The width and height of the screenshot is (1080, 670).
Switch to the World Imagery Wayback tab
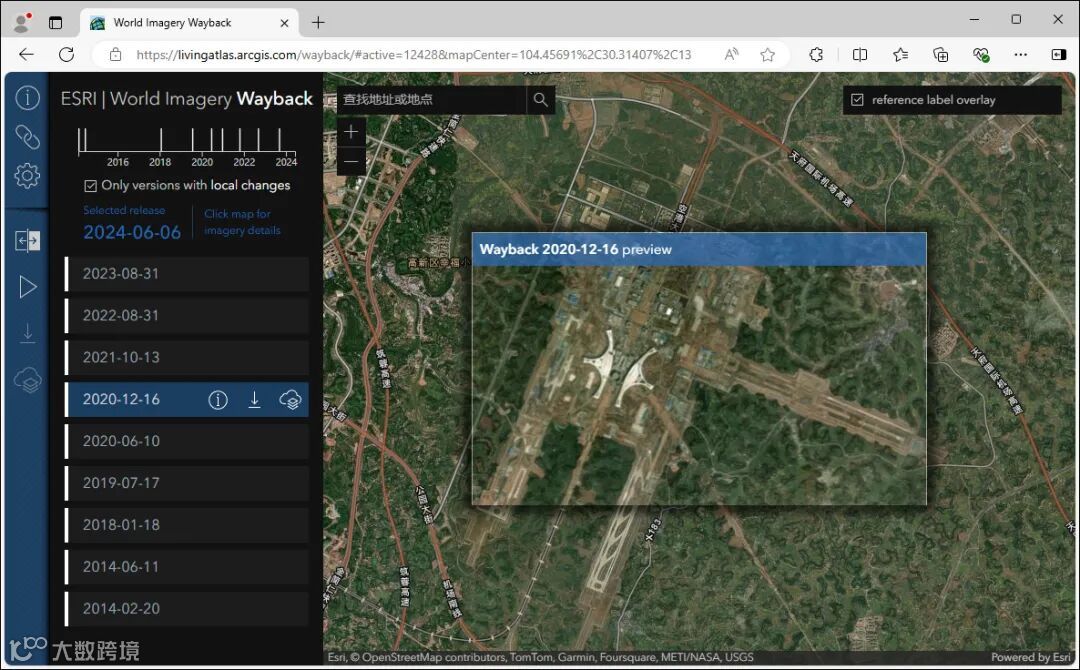click(190, 23)
